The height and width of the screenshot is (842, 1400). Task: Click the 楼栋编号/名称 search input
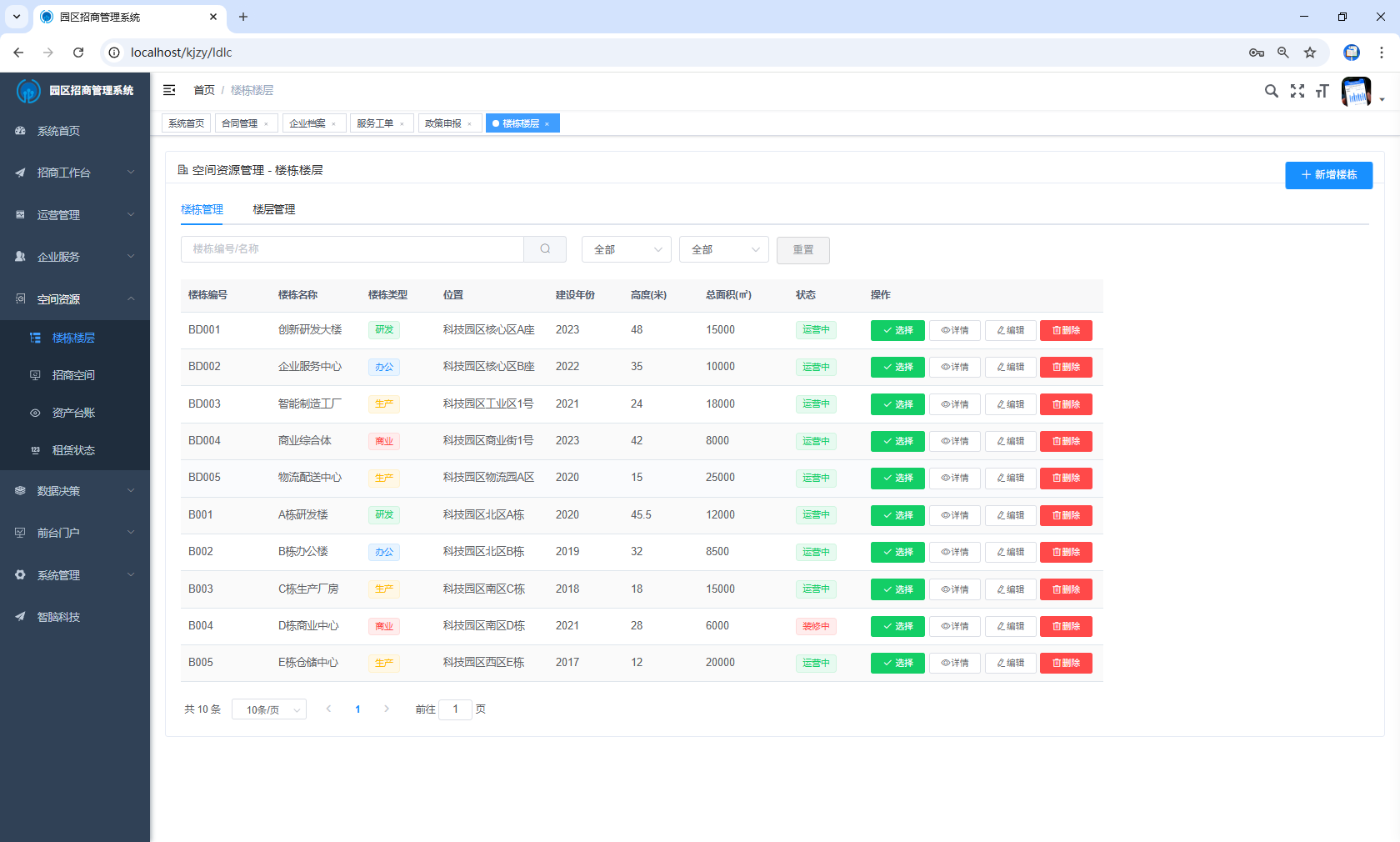pos(352,249)
